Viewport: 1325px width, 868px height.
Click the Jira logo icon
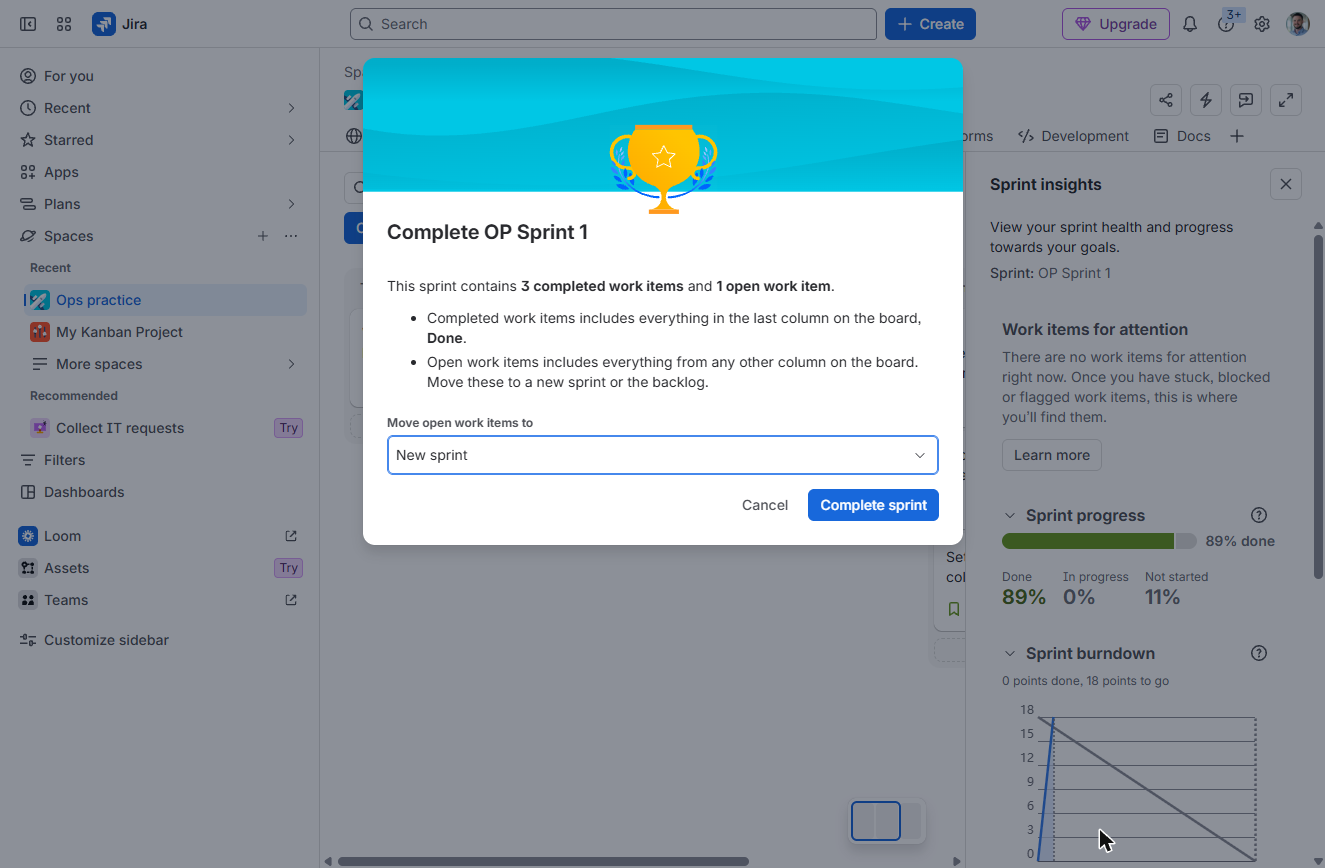(104, 24)
